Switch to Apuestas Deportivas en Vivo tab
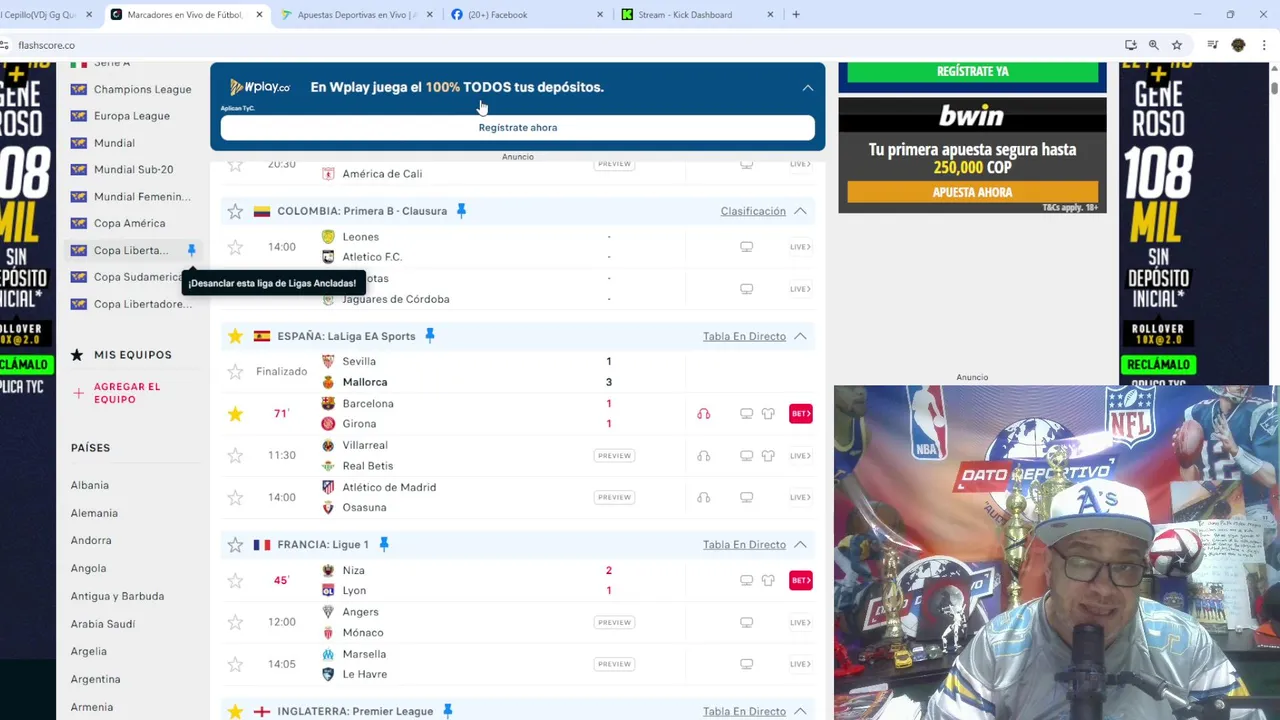Image resolution: width=1280 pixels, height=720 pixels. [357, 15]
